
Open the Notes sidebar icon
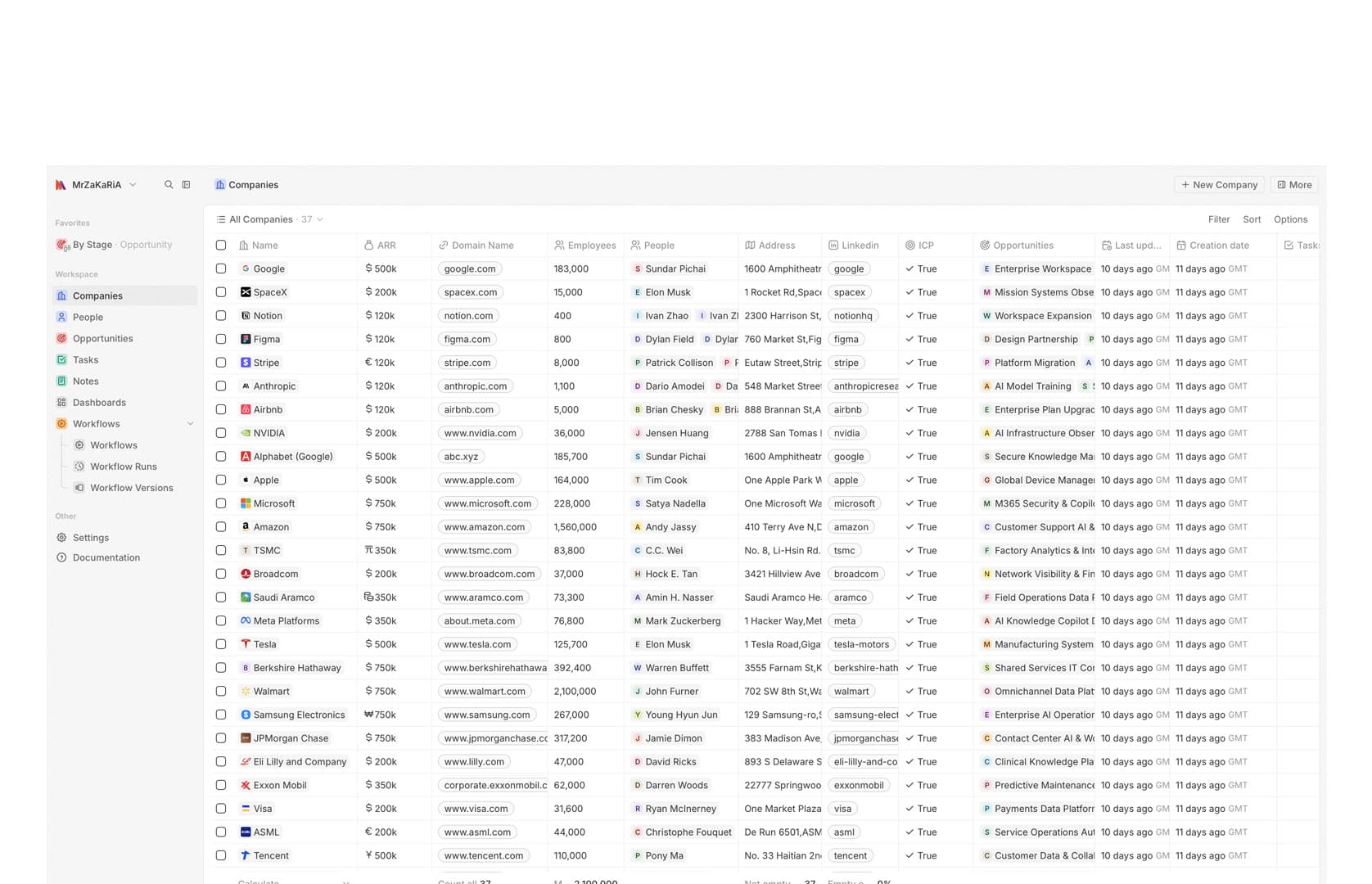click(61, 381)
